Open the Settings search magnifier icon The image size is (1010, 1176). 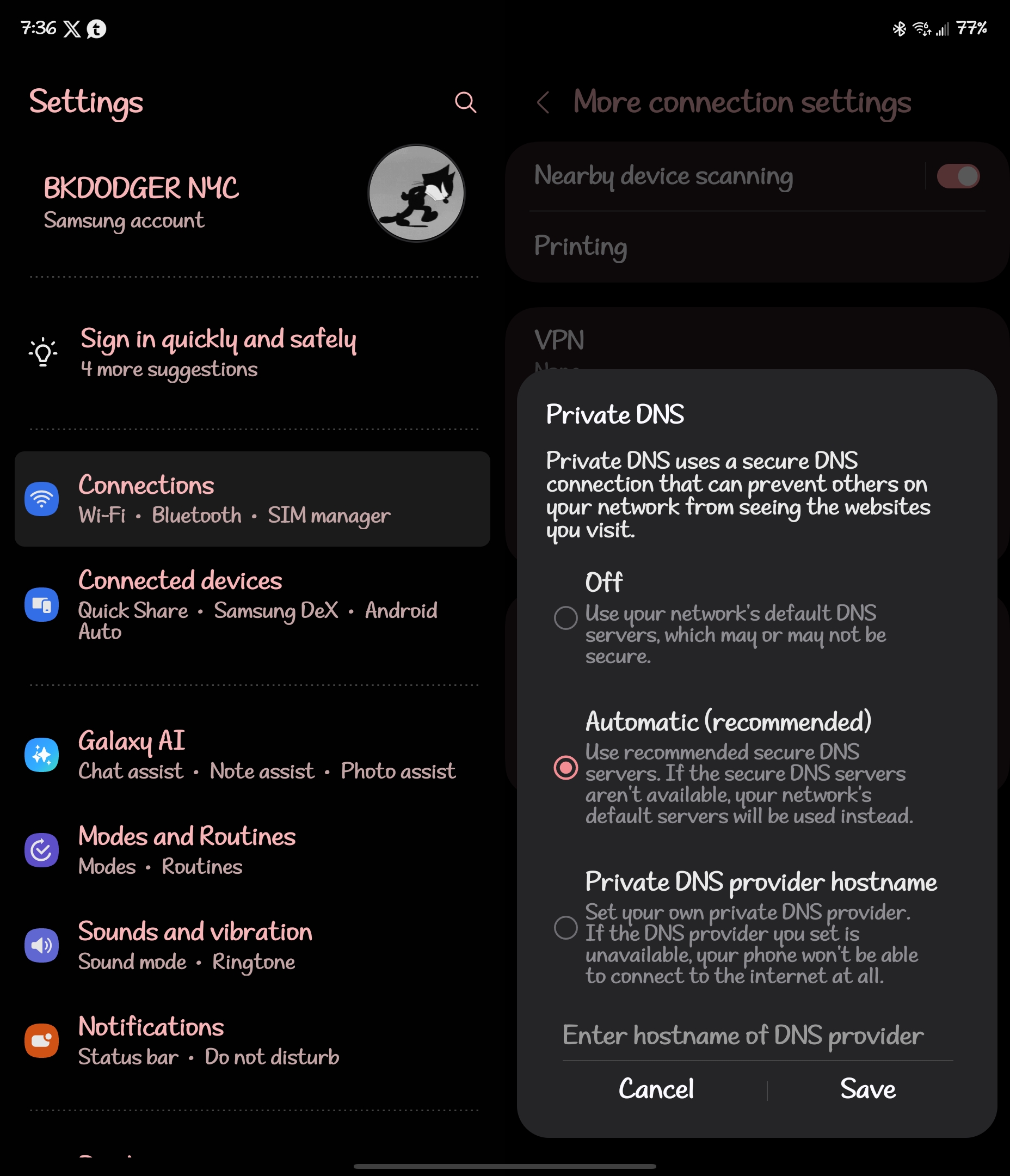465,103
